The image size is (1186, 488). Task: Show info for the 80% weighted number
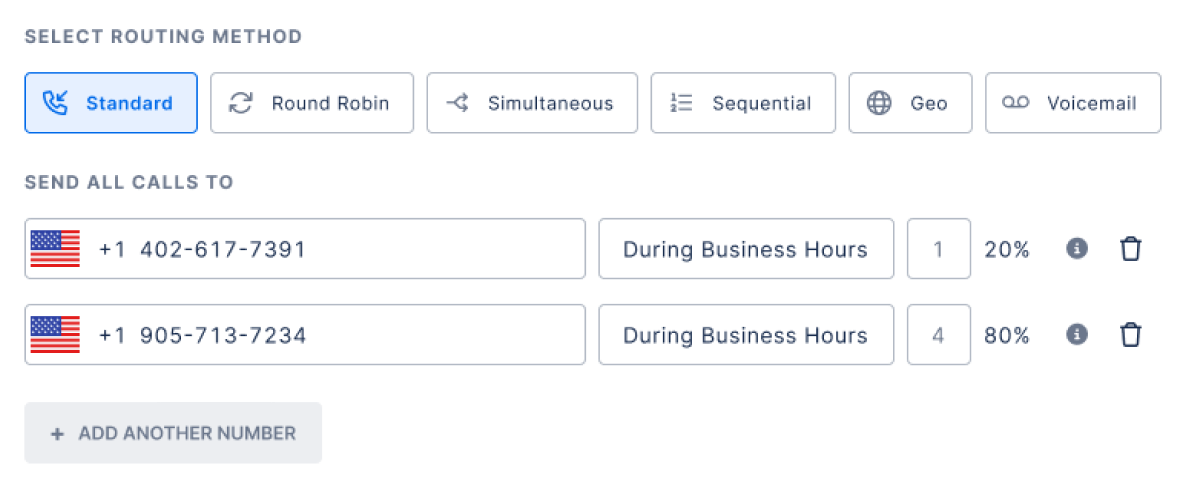(x=1077, y=334)
